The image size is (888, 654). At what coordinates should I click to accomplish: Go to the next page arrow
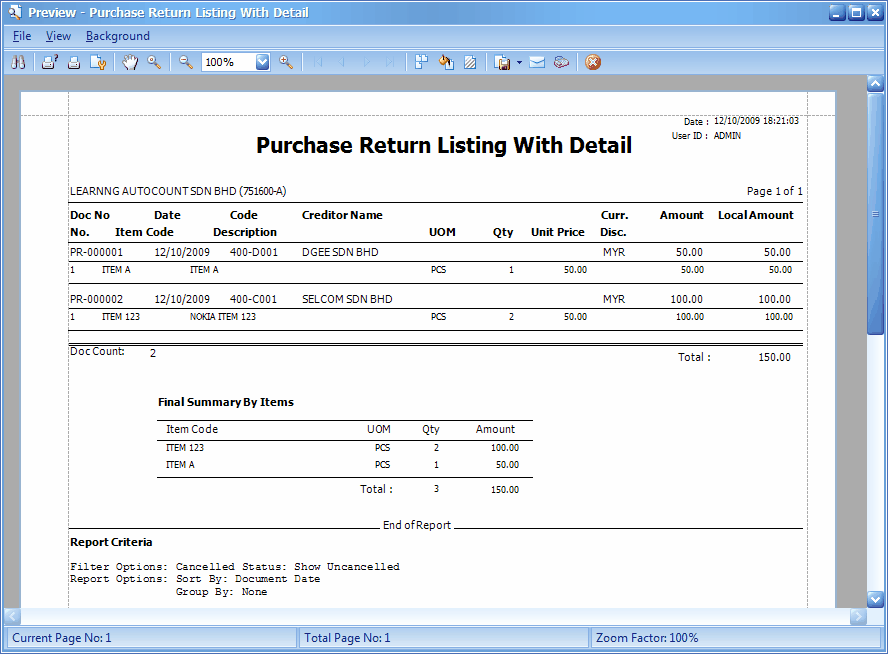click(x=366, y=62)
